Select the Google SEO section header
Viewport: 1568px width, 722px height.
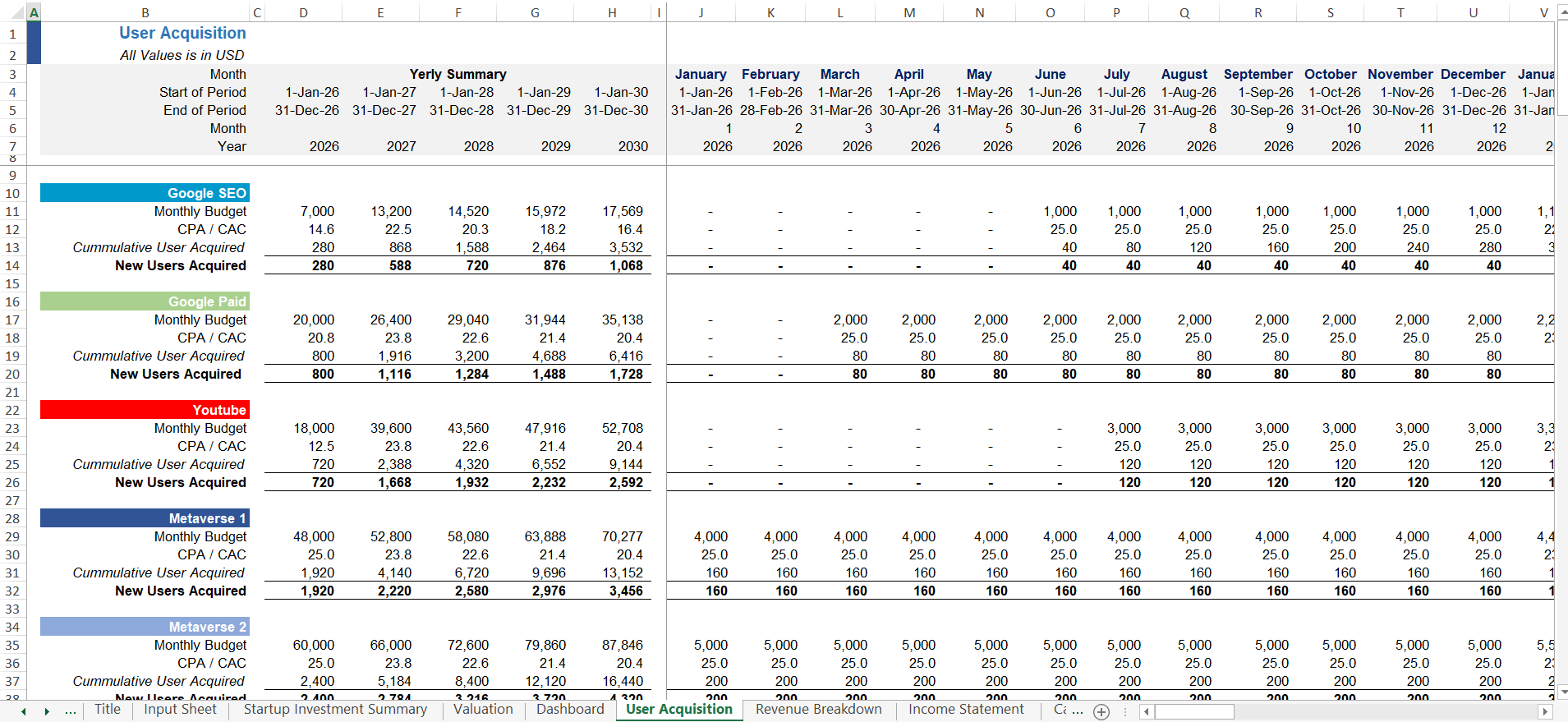[x=145, y=193]
